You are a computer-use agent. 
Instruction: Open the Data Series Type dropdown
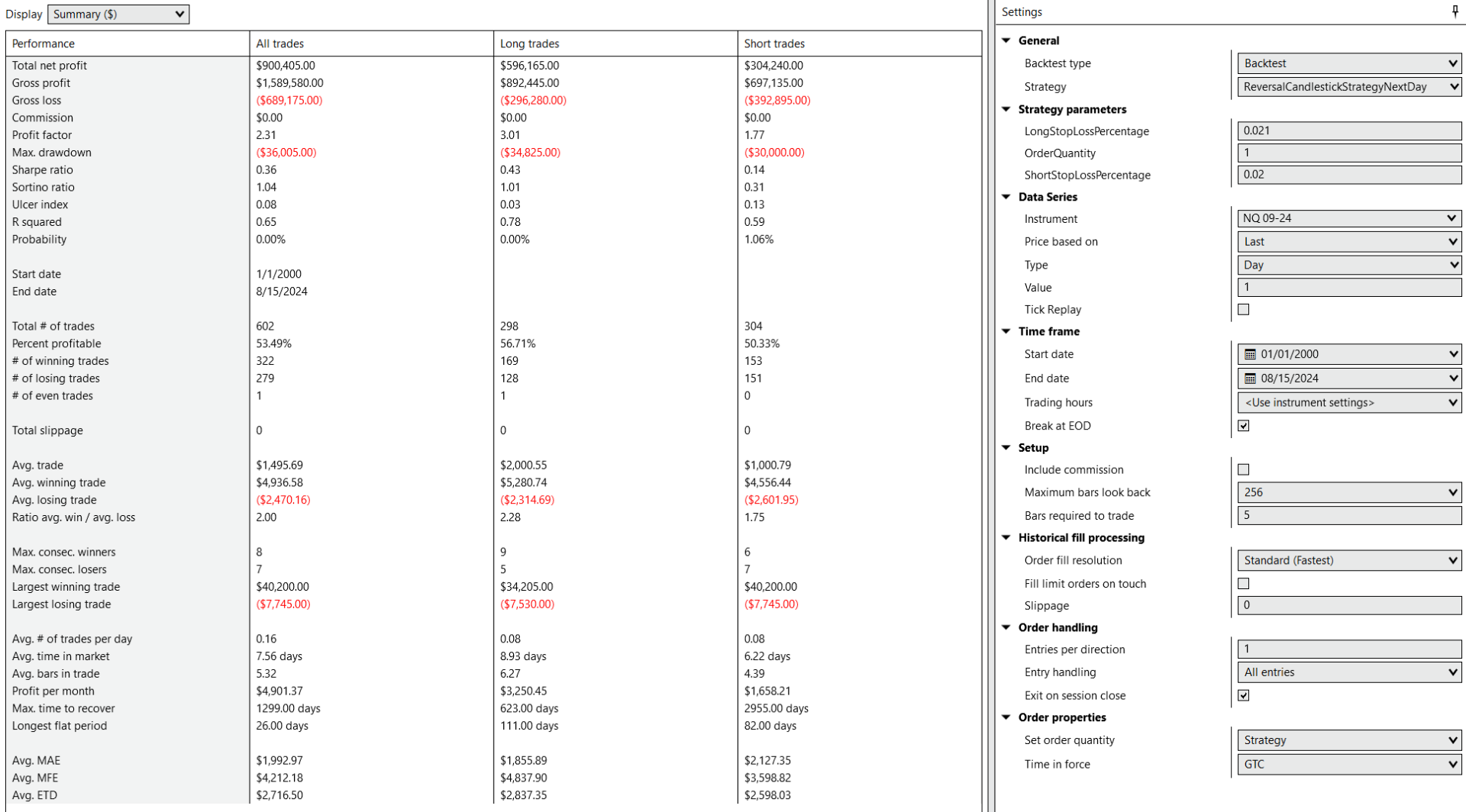pyautogui.click(x=1349, y=265)
